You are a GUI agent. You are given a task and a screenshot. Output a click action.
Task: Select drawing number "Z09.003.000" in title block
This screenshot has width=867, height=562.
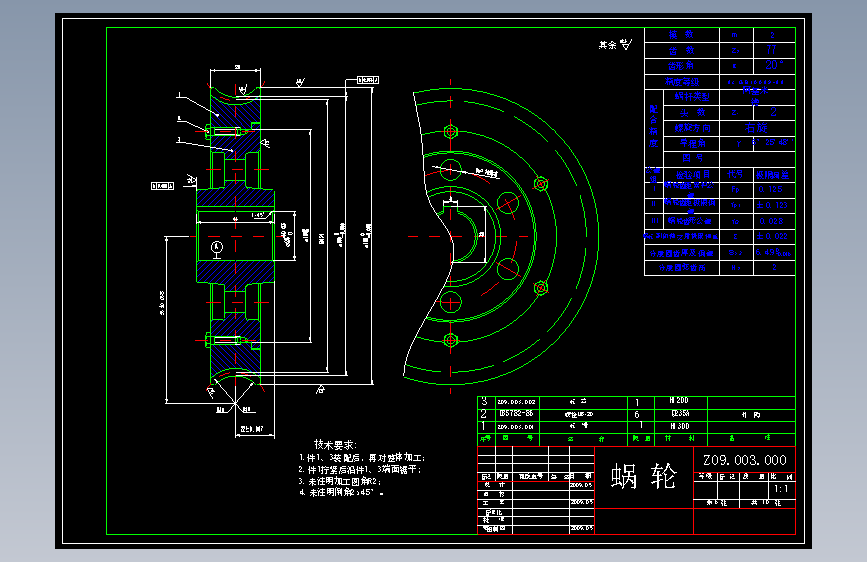744,460
